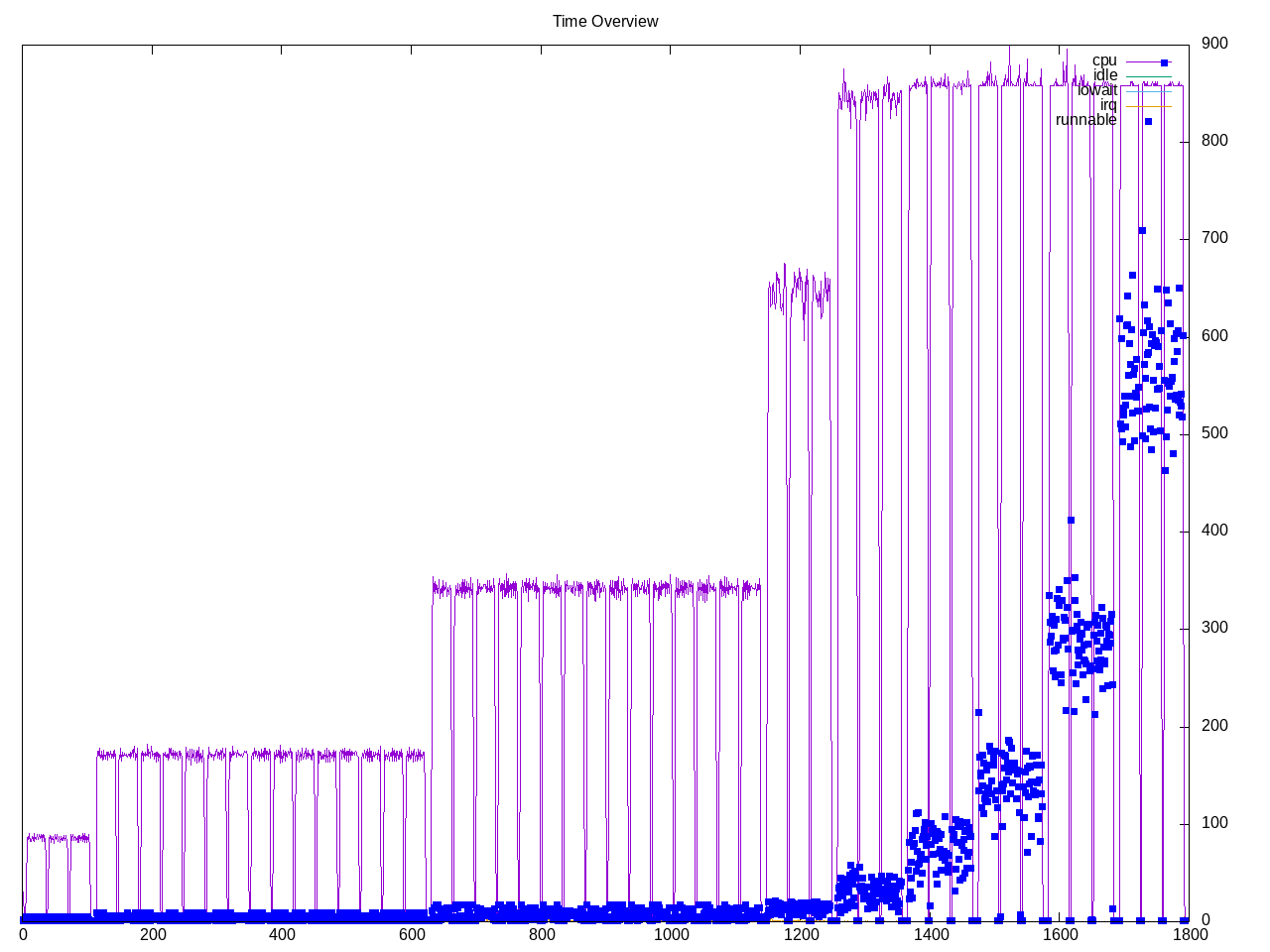Click the "iowait" legend label
The width and height of the screenshot is (1270, 952).
(x=1097, y=90)
